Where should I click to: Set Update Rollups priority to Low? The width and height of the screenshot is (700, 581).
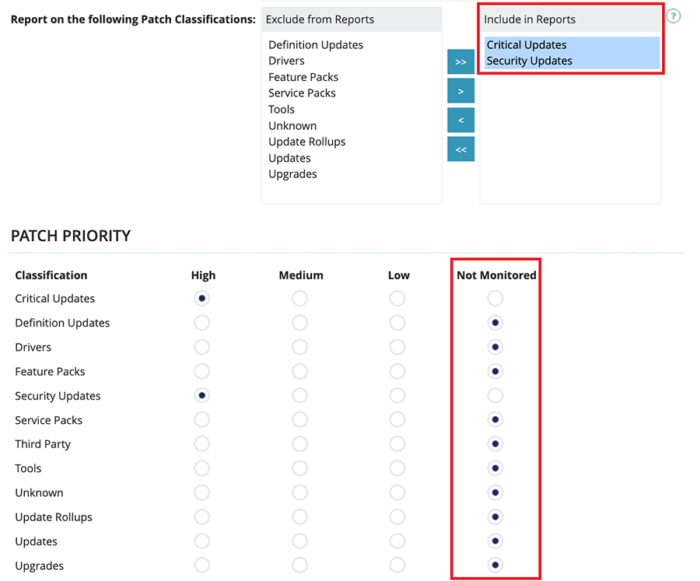click(398, 517)
